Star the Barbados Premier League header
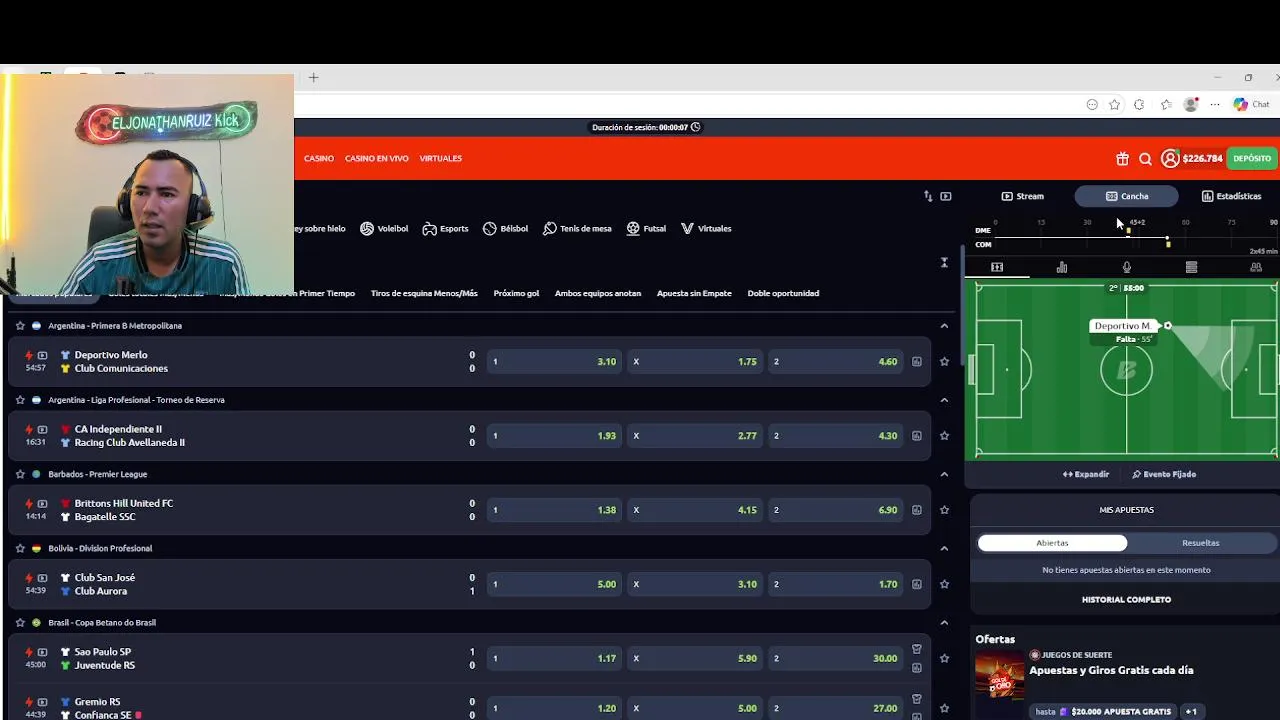 coord(20,474)
